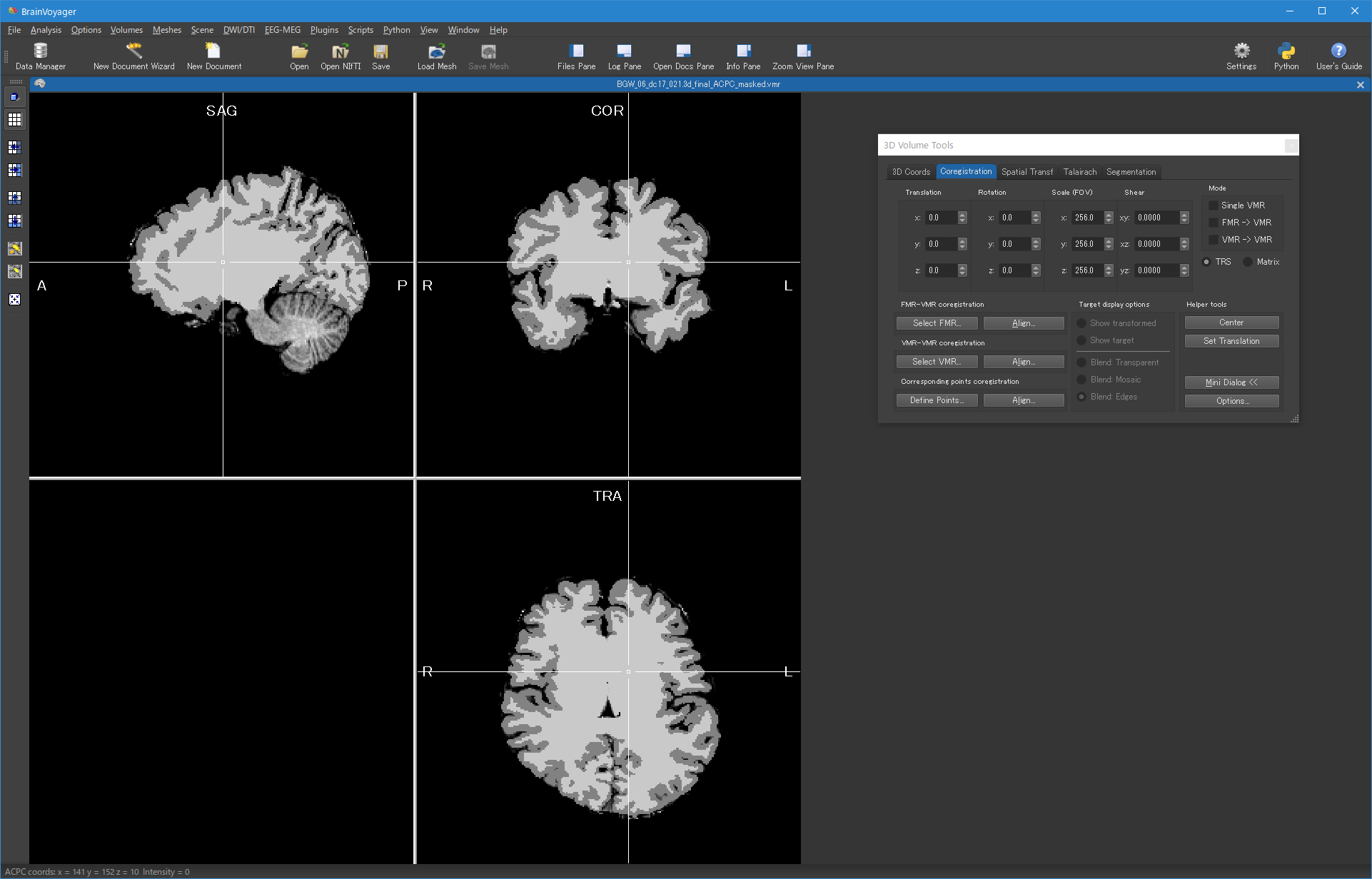Open the User's Guide
1372x879 pixels.
pos(1338,56)
